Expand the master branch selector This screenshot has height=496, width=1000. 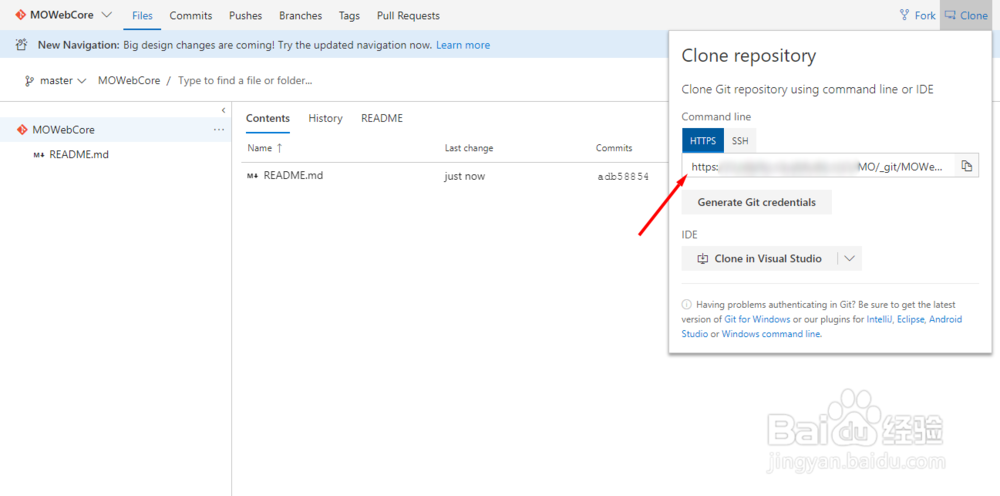coord(55,81)
